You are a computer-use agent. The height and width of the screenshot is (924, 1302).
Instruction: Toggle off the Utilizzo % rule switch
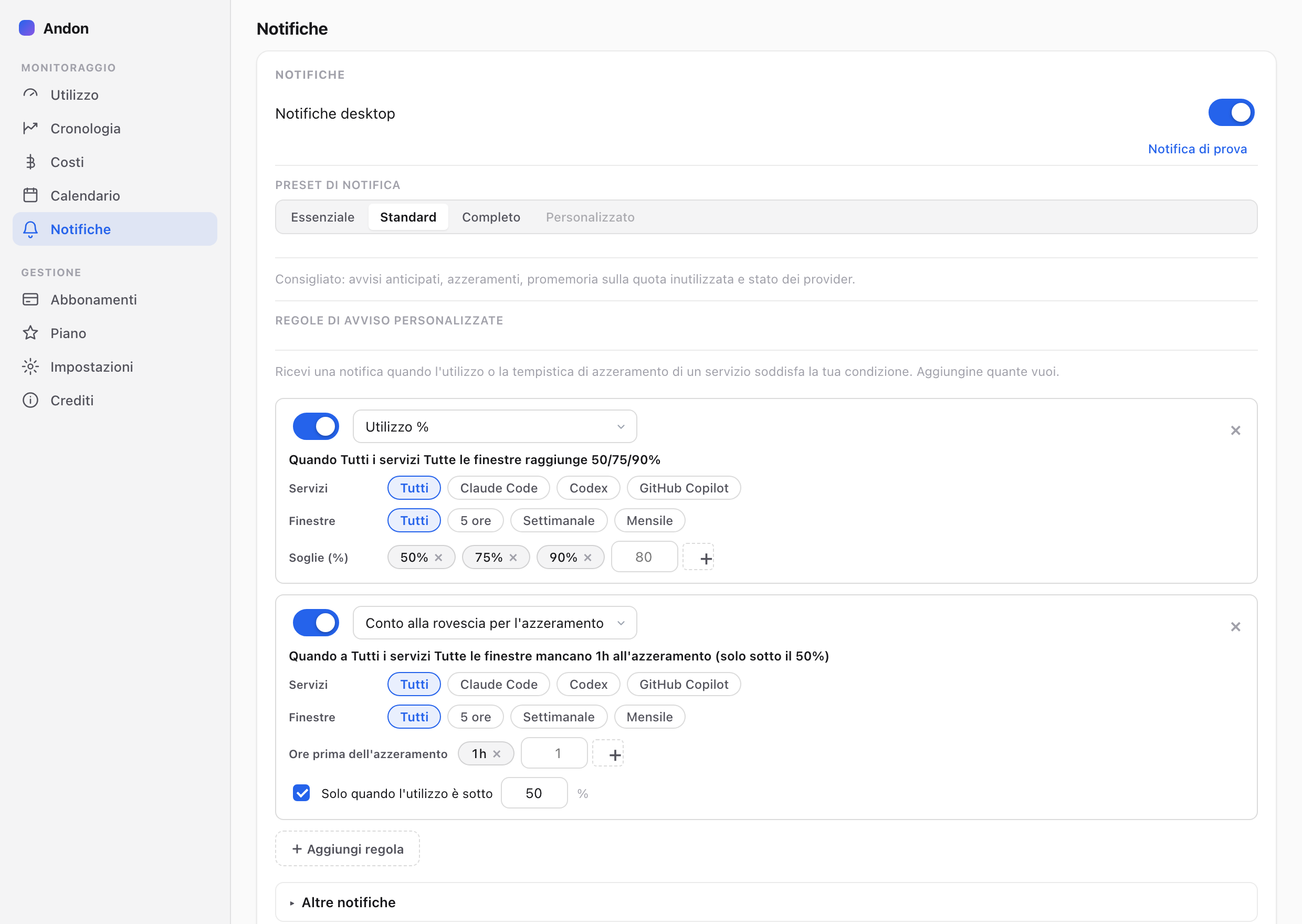(x=316, y=426)
